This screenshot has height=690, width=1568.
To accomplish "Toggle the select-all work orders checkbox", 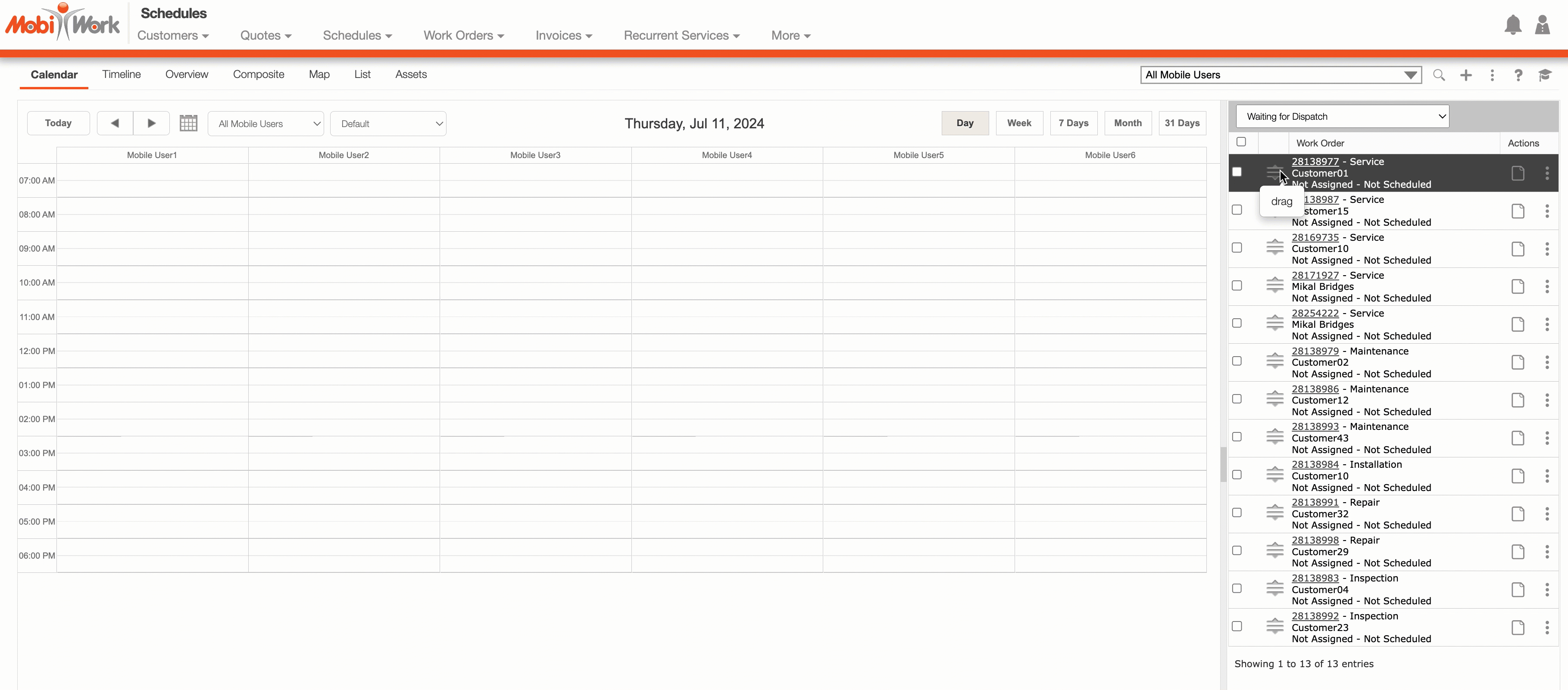I will click(x=1241, y=142).
